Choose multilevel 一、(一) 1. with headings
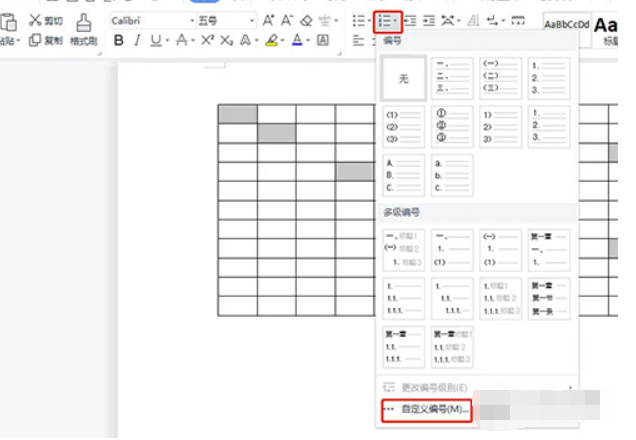This screenshot has height=440, width=636. (403, 250)
